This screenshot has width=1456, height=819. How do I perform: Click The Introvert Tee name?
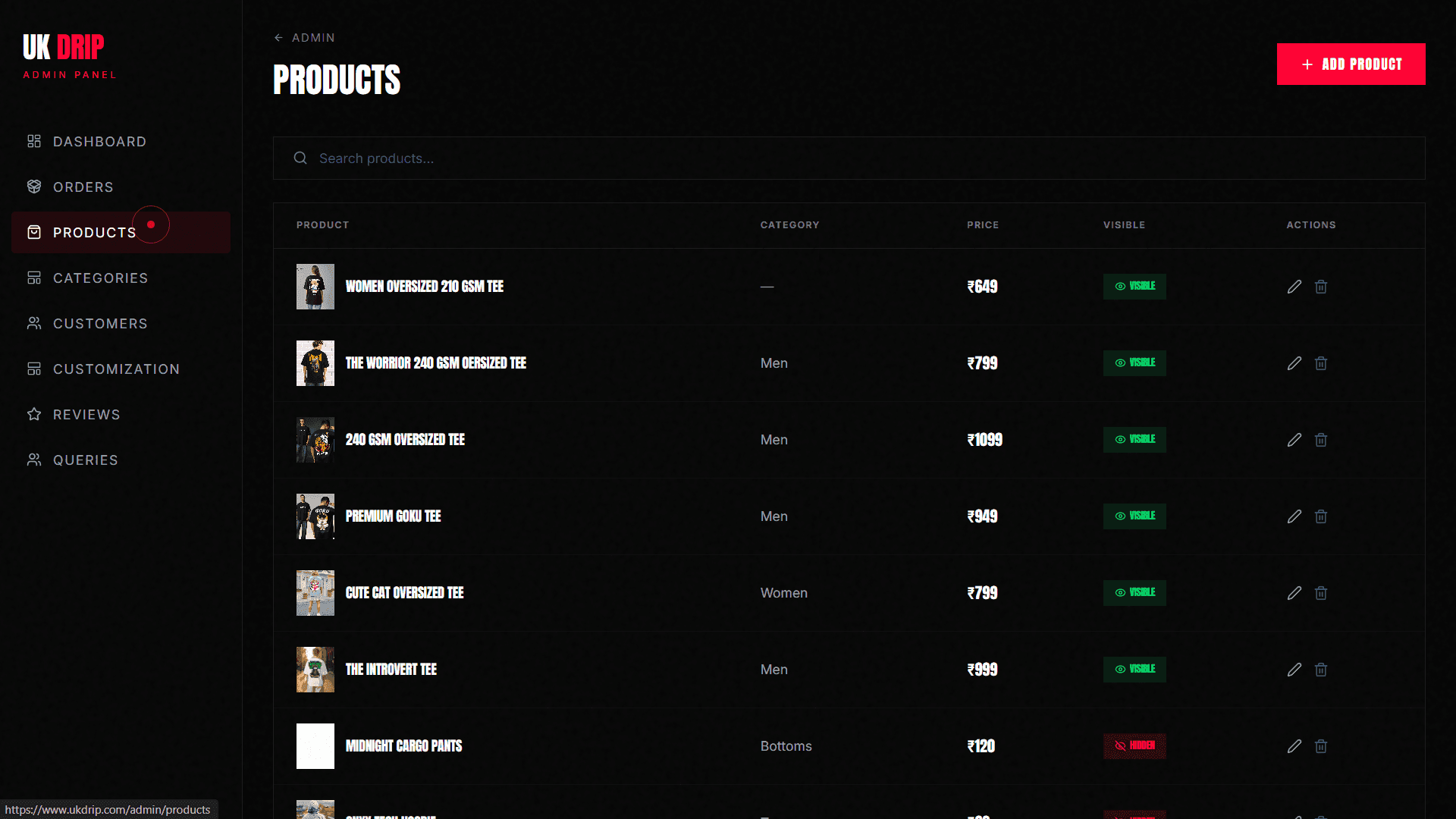tap(391, 670)
